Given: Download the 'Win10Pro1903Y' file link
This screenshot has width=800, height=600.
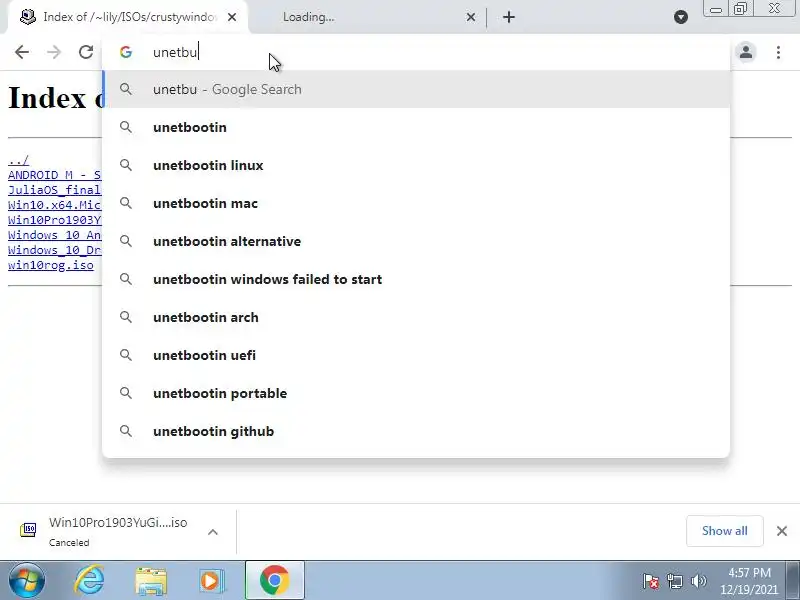Looking at the screenshot, I should coord(55,220).
